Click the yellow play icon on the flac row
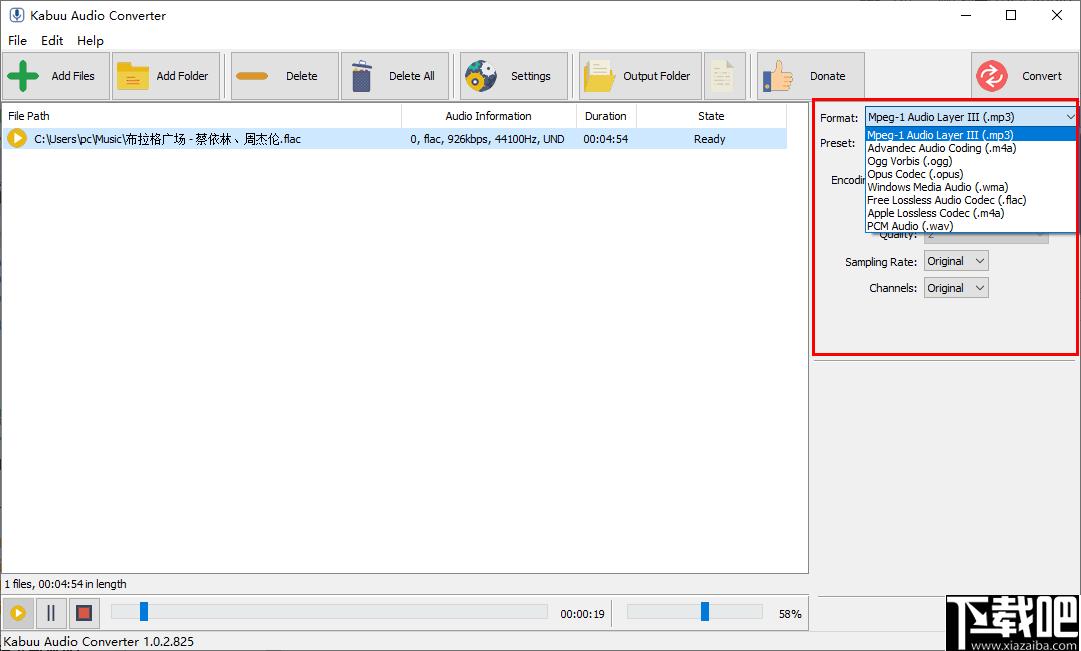 click(17, 139)
